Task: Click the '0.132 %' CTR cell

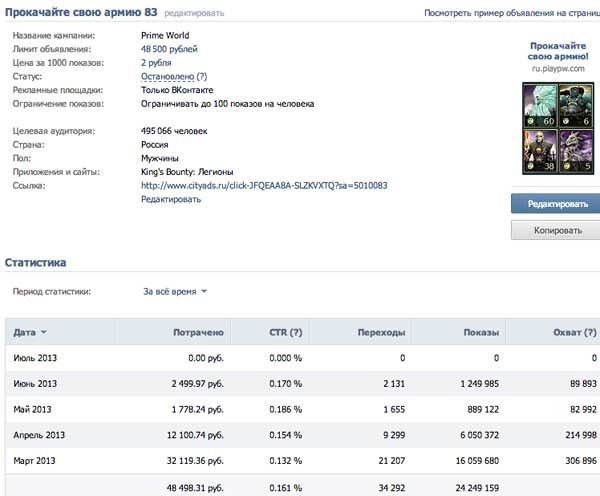Action: pyautogui.click(x=285, y=461)
